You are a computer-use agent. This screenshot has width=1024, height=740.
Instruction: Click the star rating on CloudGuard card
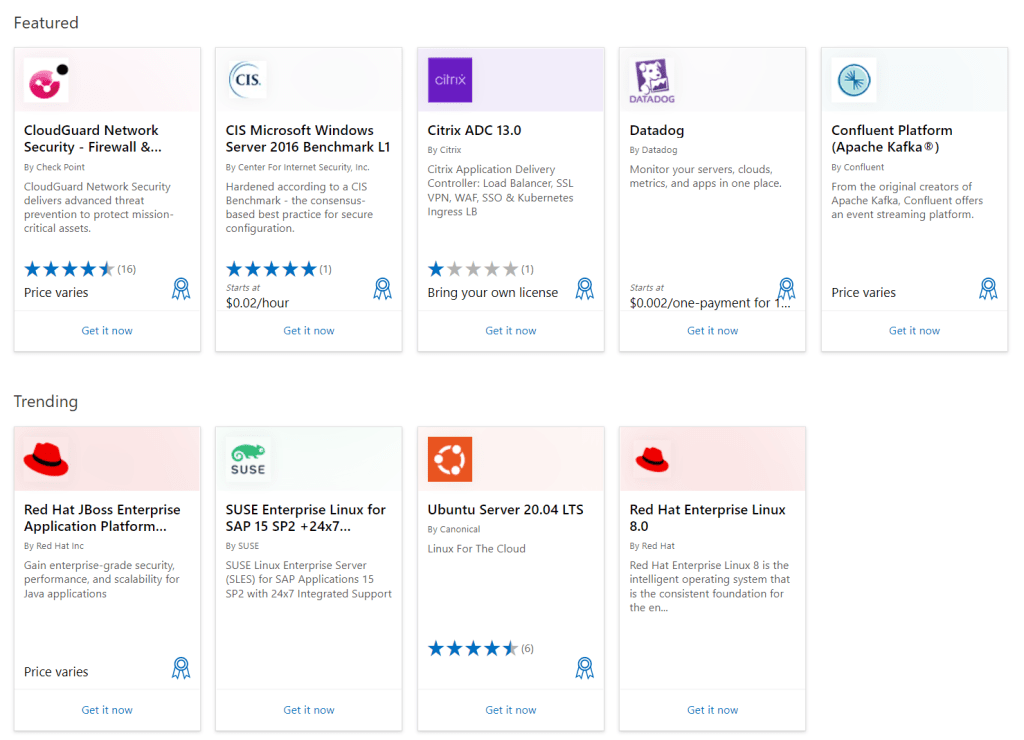(x=69, y=269)
